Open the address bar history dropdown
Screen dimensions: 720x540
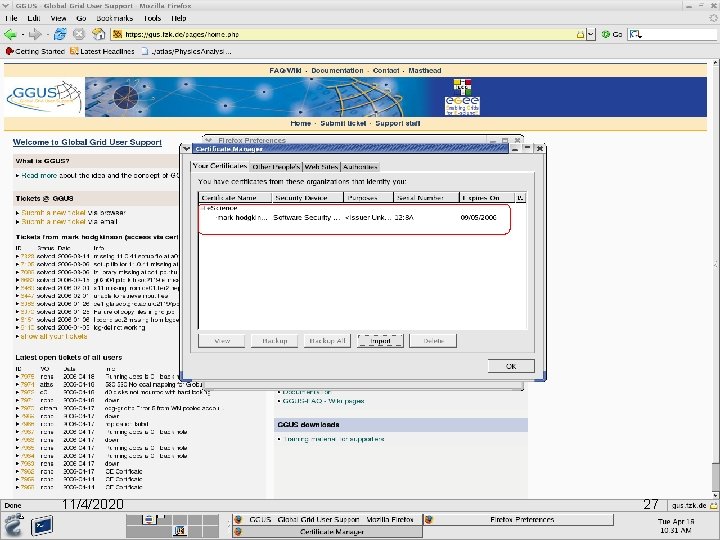click(x=591, y=34)
